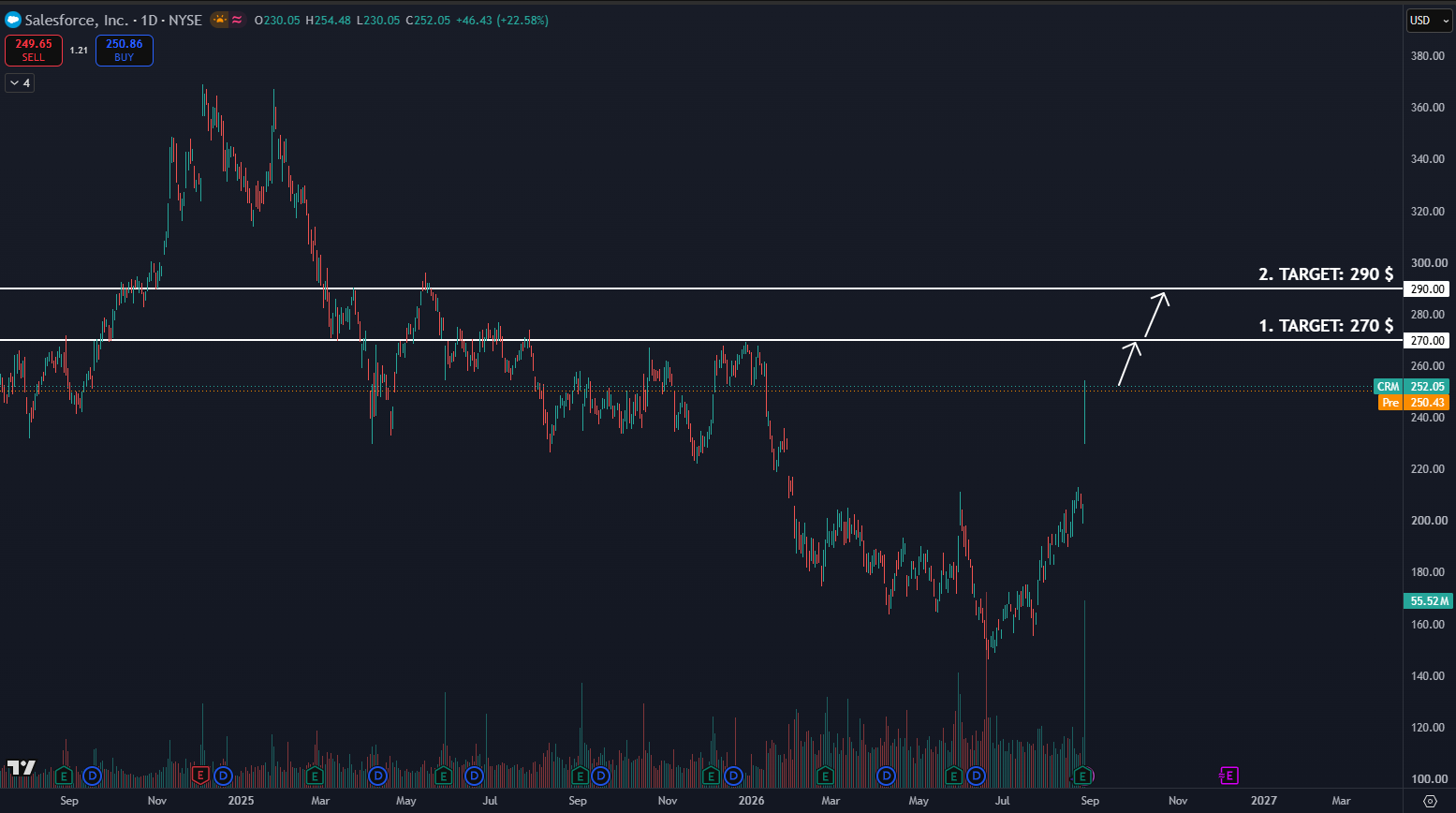The width and height of the screenshot is (1456, 813).
Task: Click the close value C252.05
Action: (428, 20)
